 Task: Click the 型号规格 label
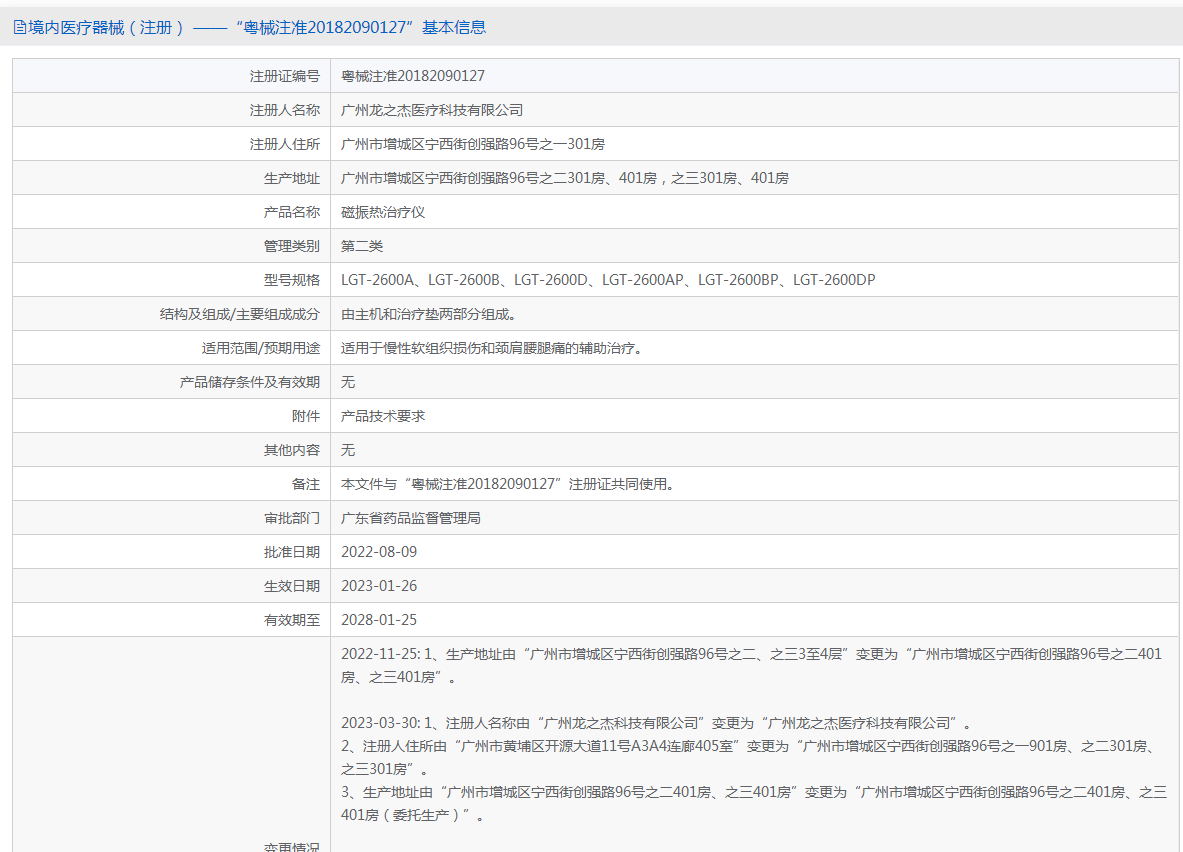[291, 280]
